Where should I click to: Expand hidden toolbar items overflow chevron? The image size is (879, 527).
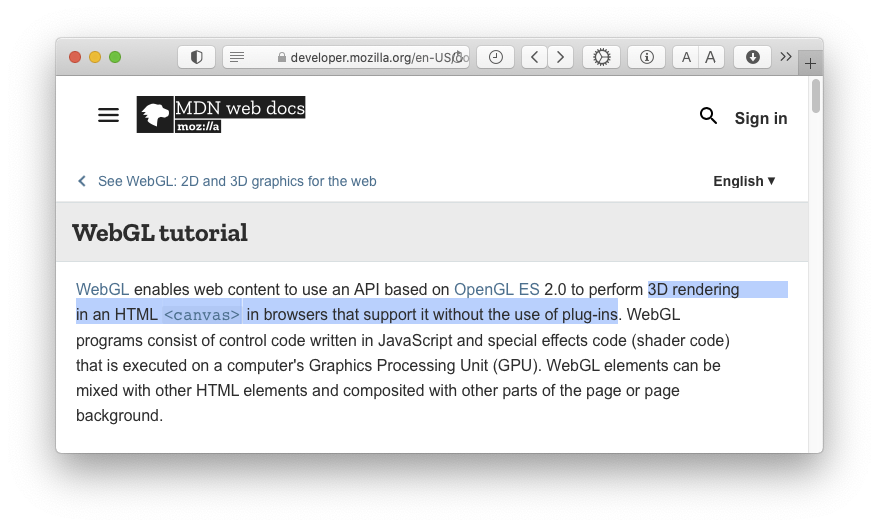786,56
